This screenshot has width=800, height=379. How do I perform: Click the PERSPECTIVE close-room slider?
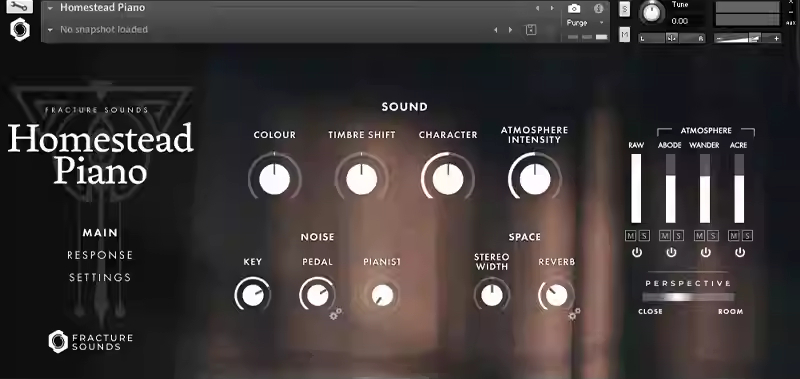pyautogui.click(x=688, y=297)
